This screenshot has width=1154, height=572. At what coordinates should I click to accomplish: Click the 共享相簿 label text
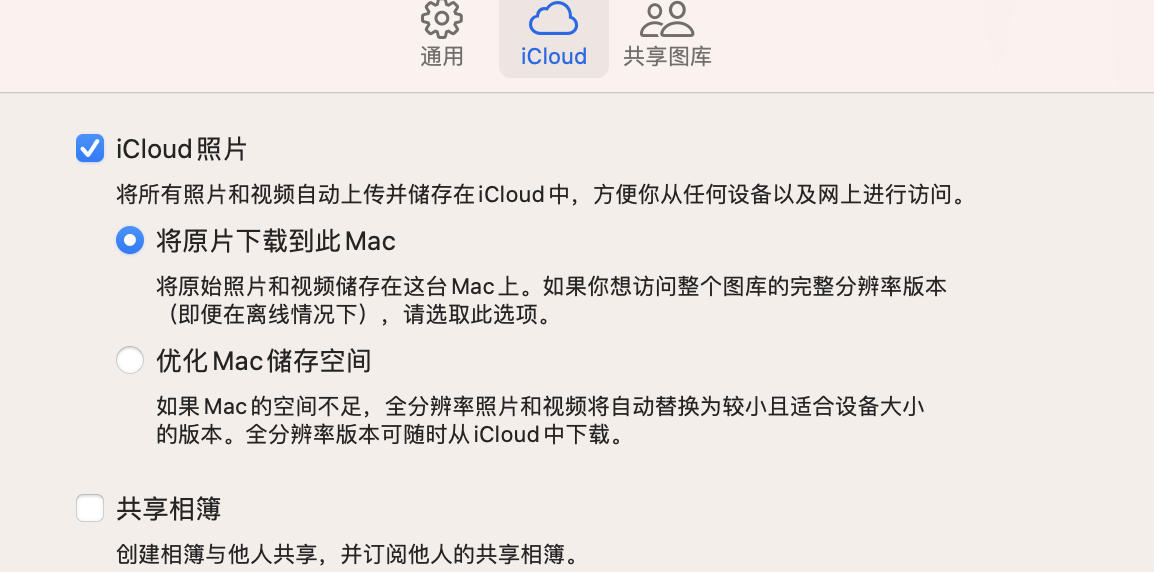click(169, 509)
